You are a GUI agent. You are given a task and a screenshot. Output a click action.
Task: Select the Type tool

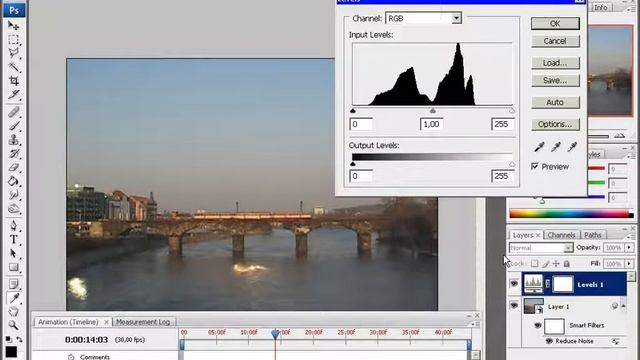13,240
